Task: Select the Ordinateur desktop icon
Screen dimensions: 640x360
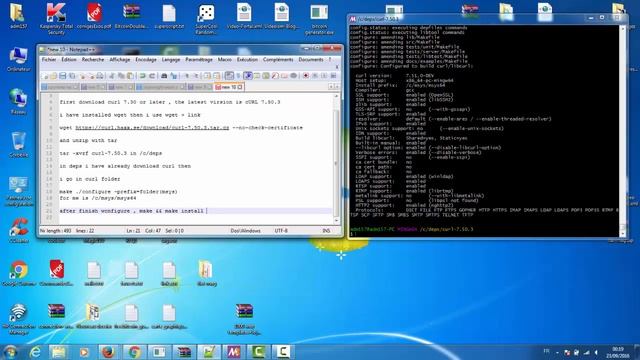Action: click(18, 60)
